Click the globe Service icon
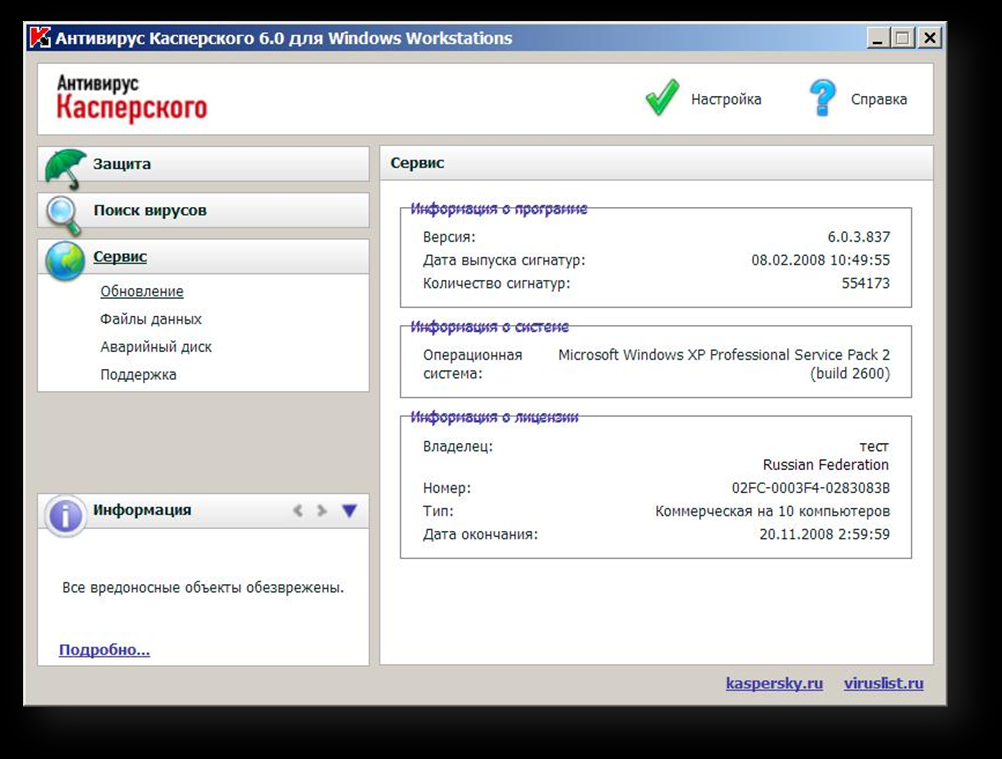 click(65, 261)
